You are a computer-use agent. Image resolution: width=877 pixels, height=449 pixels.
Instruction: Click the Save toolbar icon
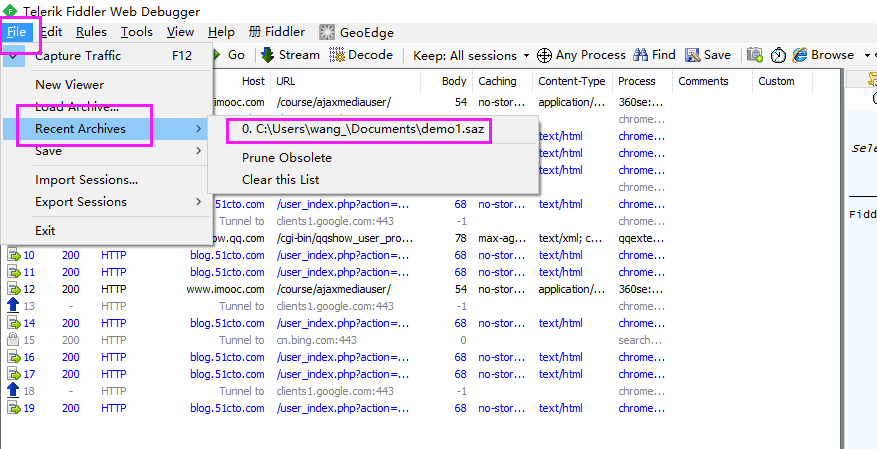click(692, 55)
